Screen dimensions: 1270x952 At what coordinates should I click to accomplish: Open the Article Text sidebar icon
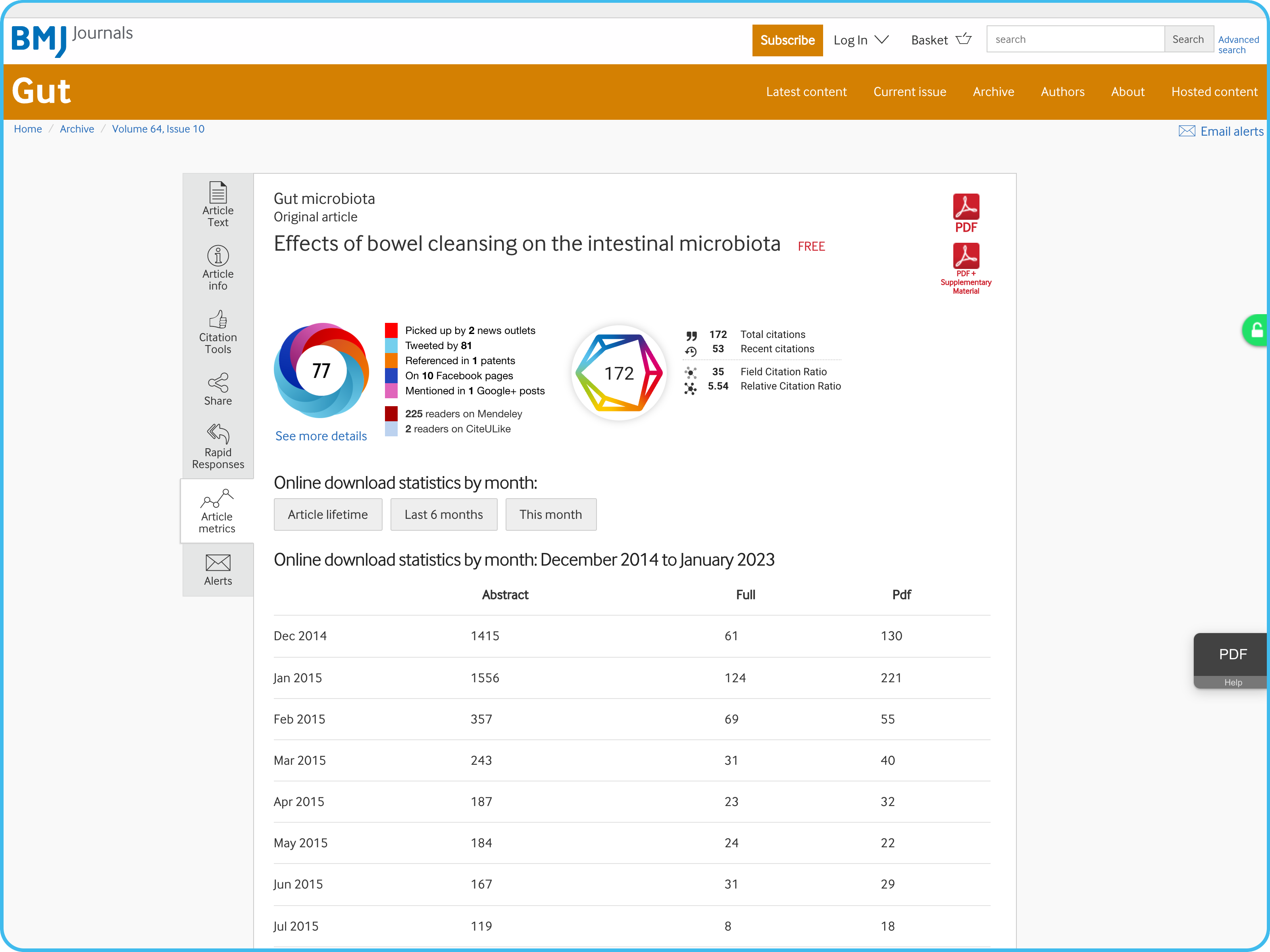coord(217,193)
